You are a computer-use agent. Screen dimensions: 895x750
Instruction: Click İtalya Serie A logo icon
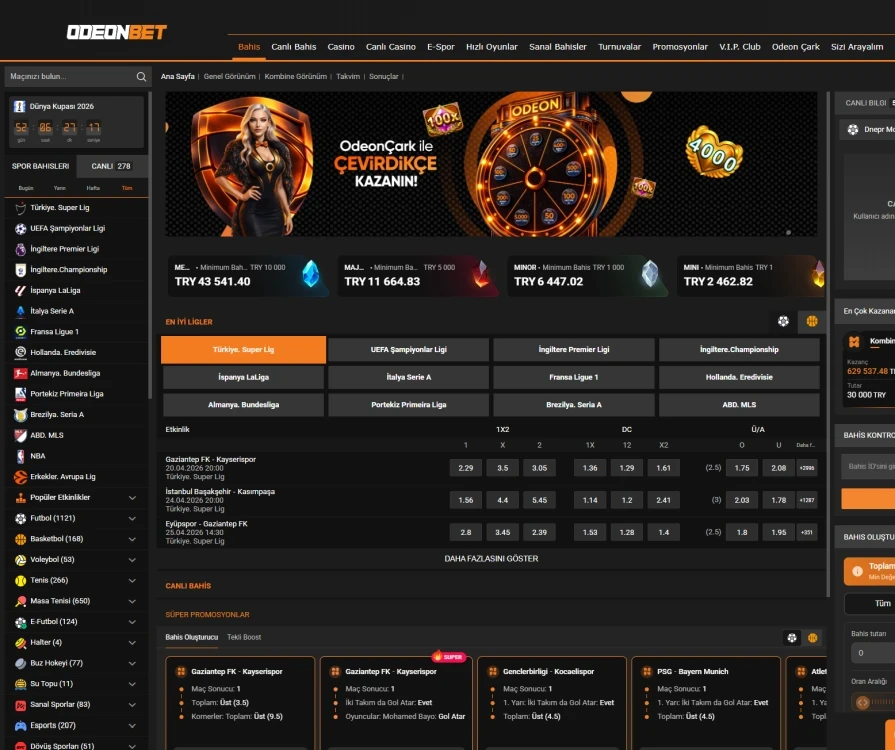(x=21, y=311)
